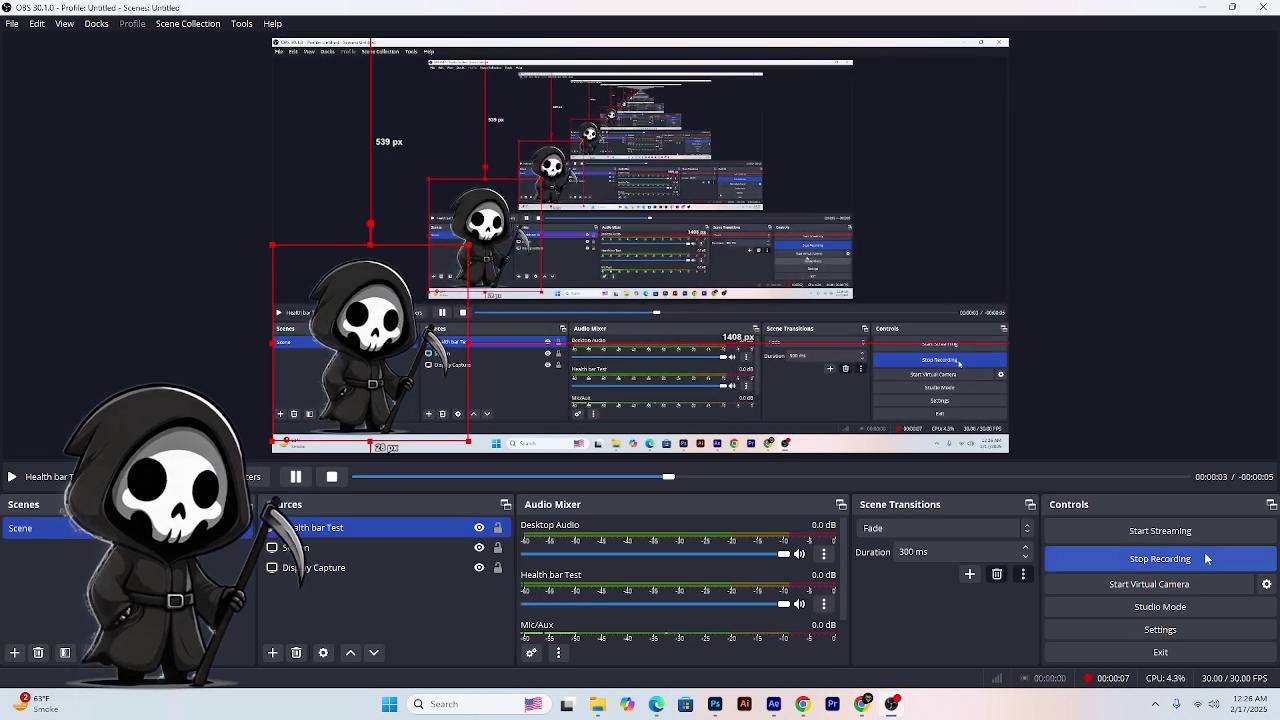Delete selected source using trash icon
Viewport: 1280px width, 720px height.
click(x=296, y=652)
